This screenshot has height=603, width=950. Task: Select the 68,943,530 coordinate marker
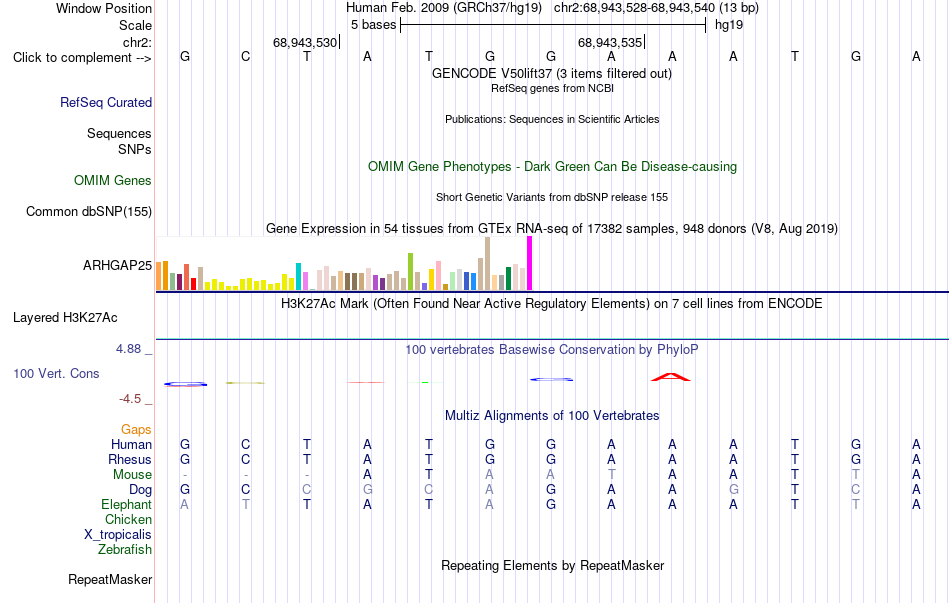coord(305,42)
